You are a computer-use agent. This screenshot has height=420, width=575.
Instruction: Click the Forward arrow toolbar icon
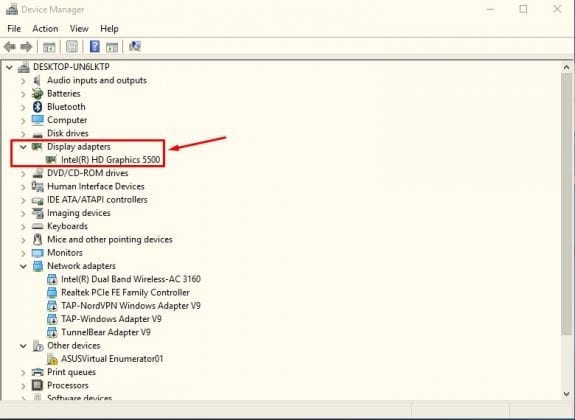click(26, 47)
